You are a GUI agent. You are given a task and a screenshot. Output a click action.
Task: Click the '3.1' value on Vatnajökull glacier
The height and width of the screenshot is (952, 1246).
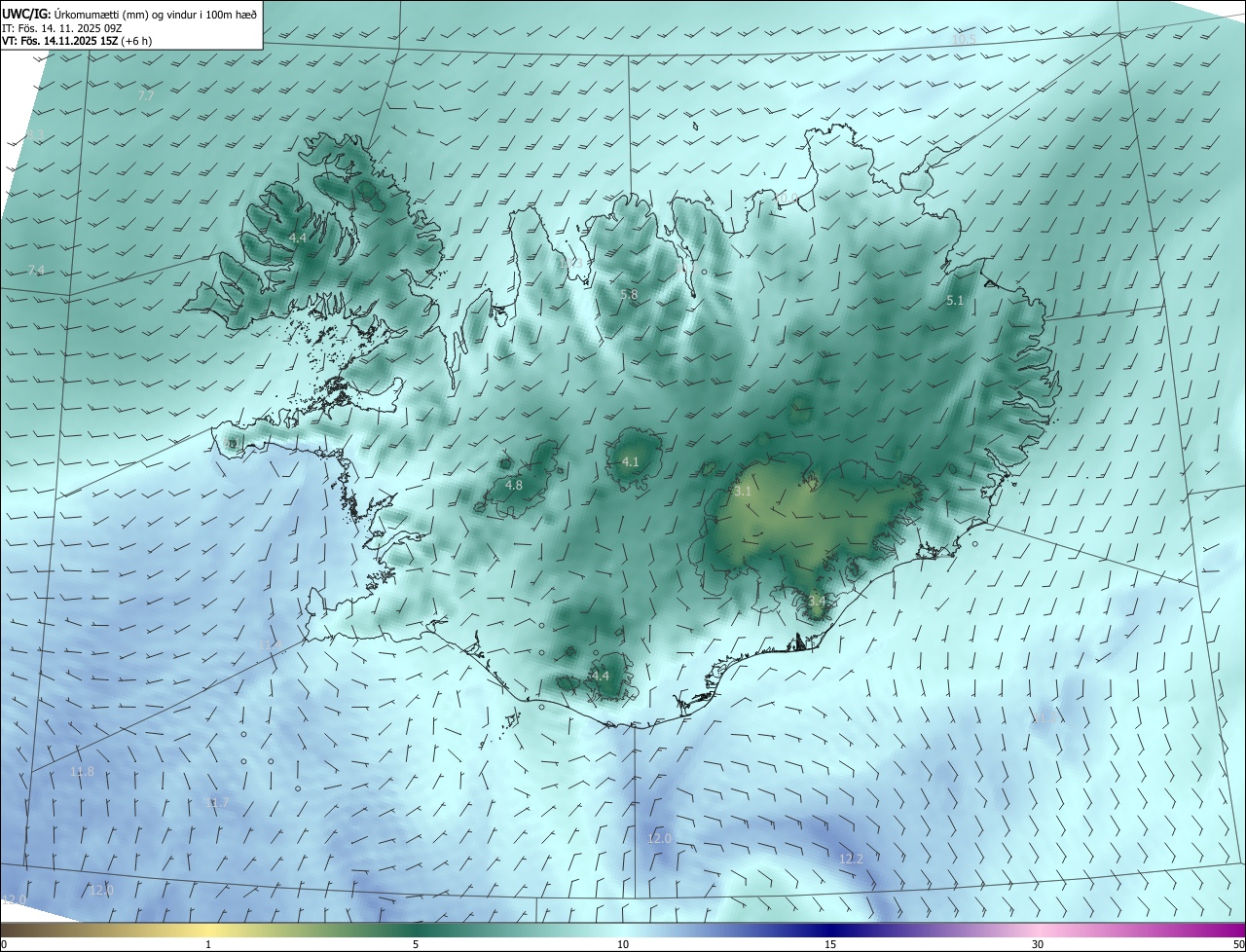[743, 492]
